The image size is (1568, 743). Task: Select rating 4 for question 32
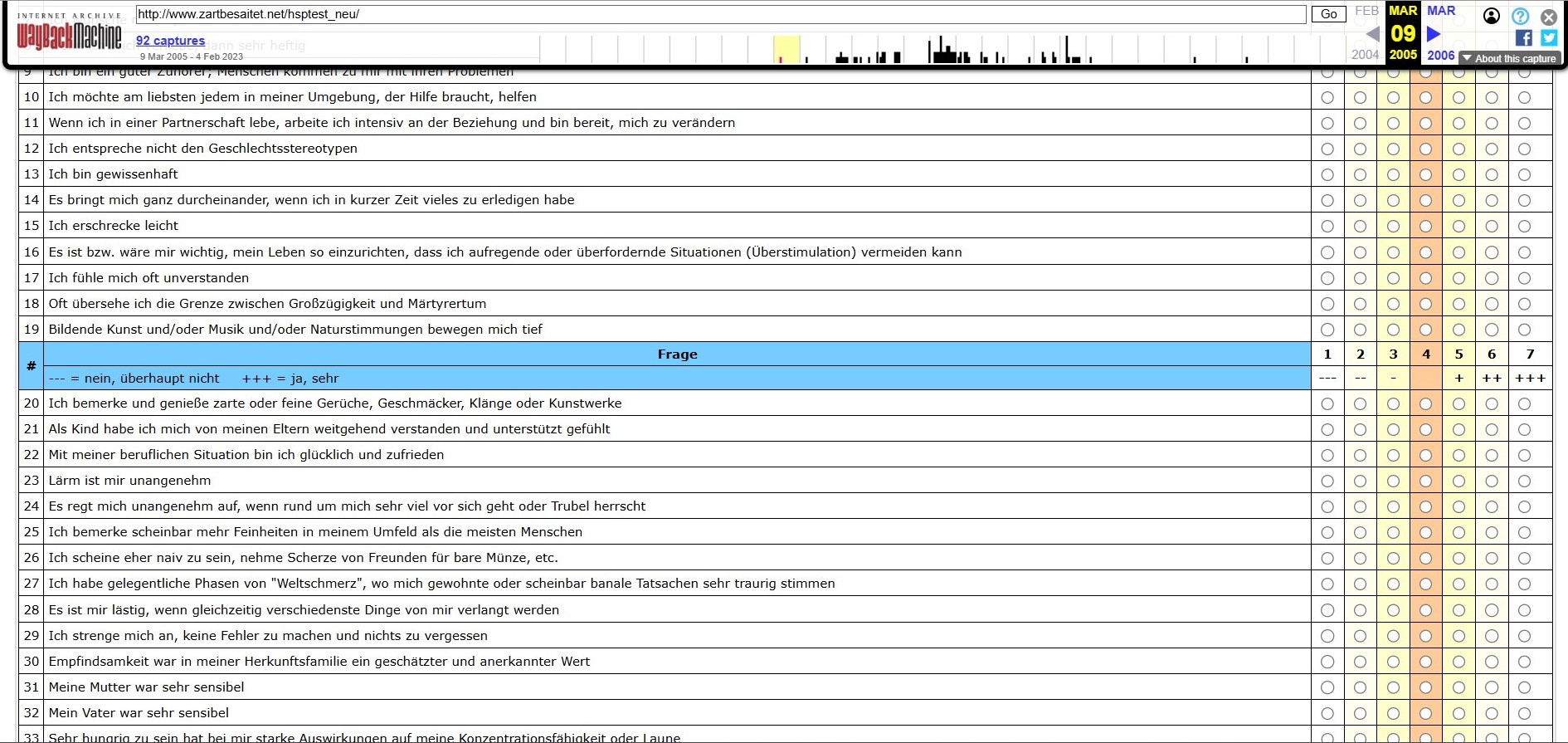(x=1425, y=713)
